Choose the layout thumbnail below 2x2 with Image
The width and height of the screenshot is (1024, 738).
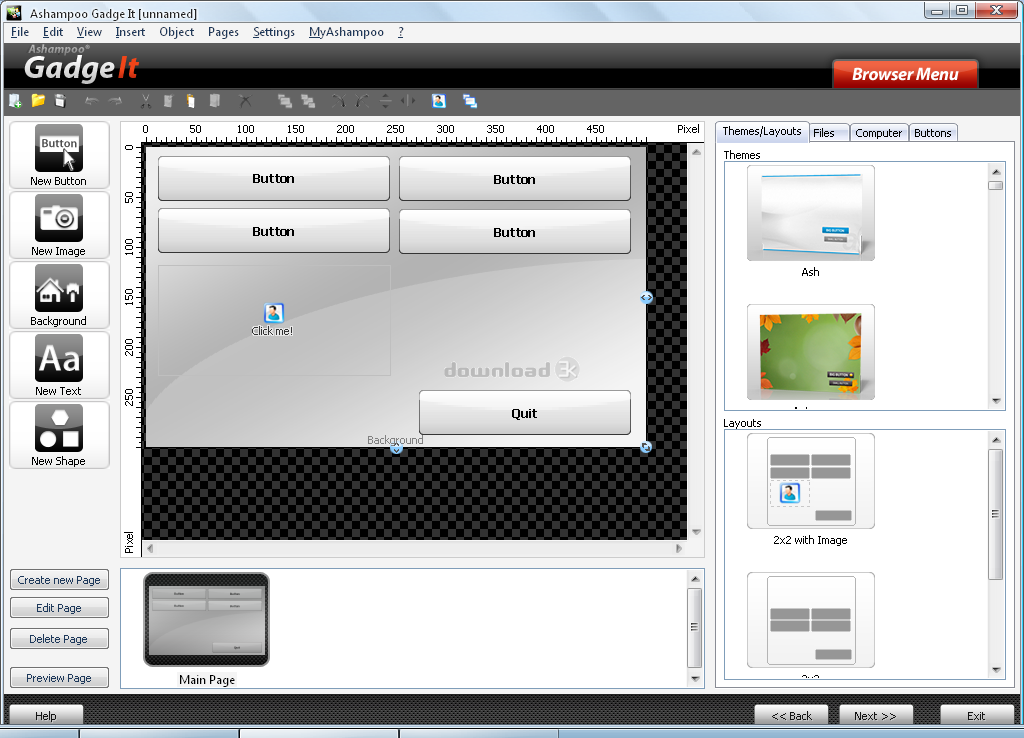point(810,620)
